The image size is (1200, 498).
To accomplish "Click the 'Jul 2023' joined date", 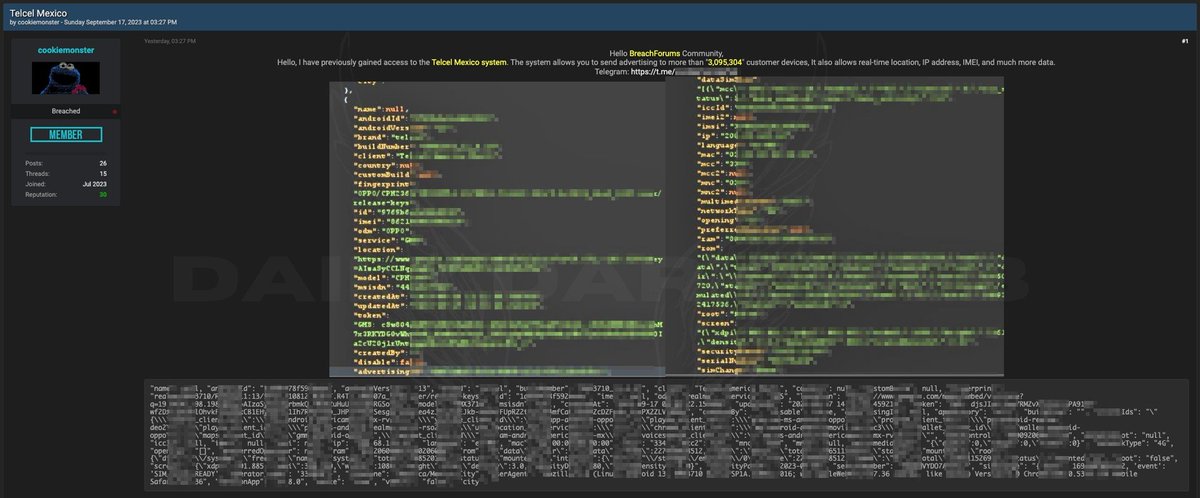I will [95, 184].
